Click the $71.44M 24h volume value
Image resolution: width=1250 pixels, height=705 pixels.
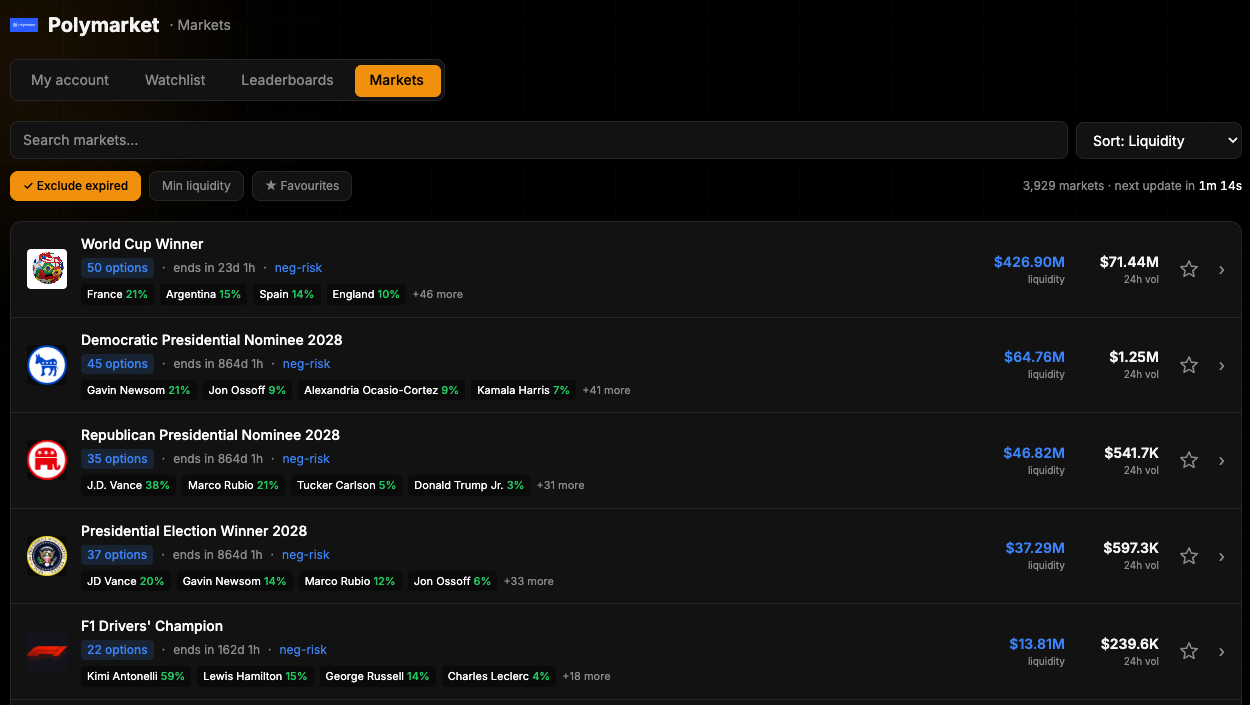pos(1129,262)
